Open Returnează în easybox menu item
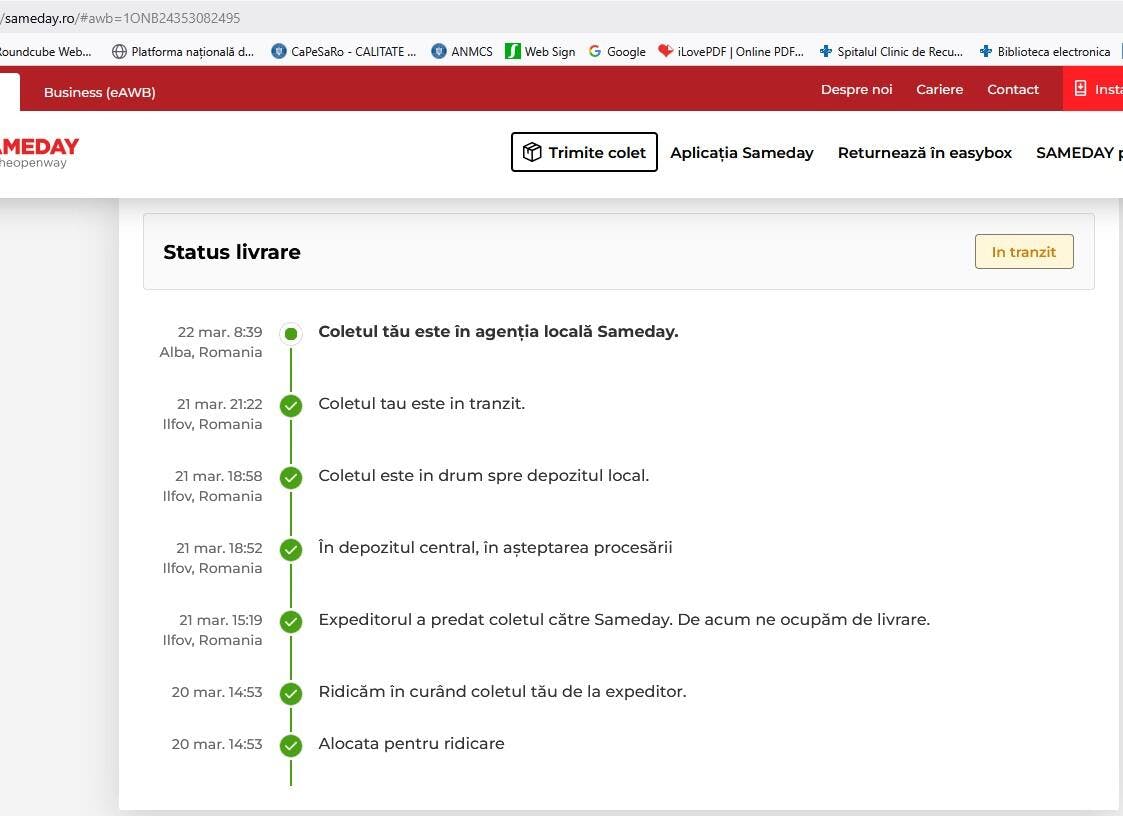 (x=924, y=153)
